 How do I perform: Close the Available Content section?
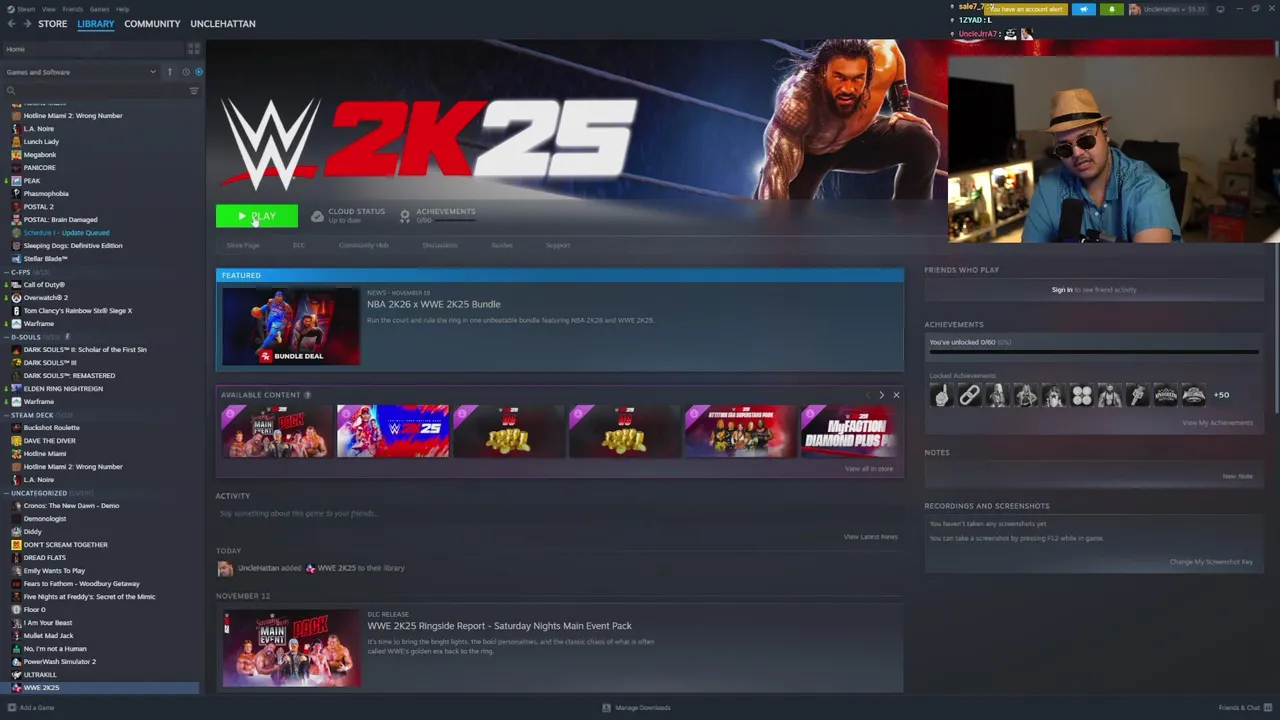[x=896, y=395]
